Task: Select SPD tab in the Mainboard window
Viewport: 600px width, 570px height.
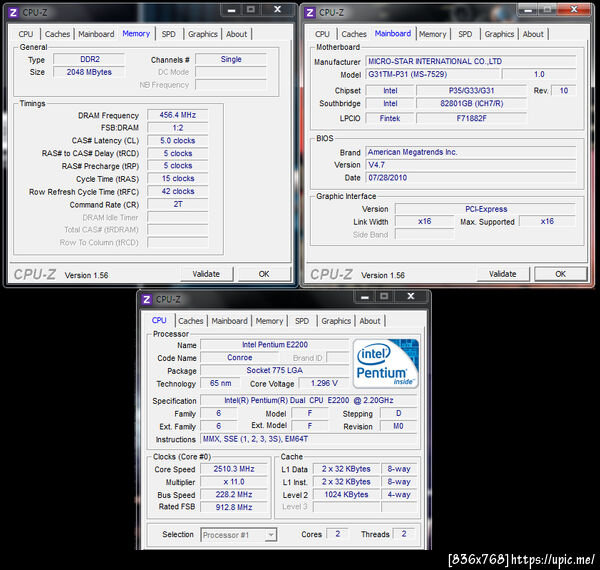Action: tap(465, 34)
